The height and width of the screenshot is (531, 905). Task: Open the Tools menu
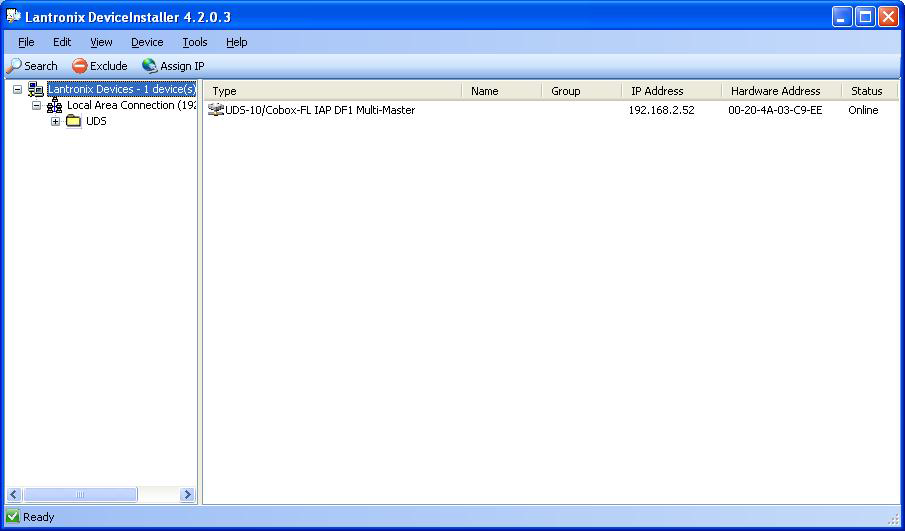pyautogui.click(x=195, y=42)
